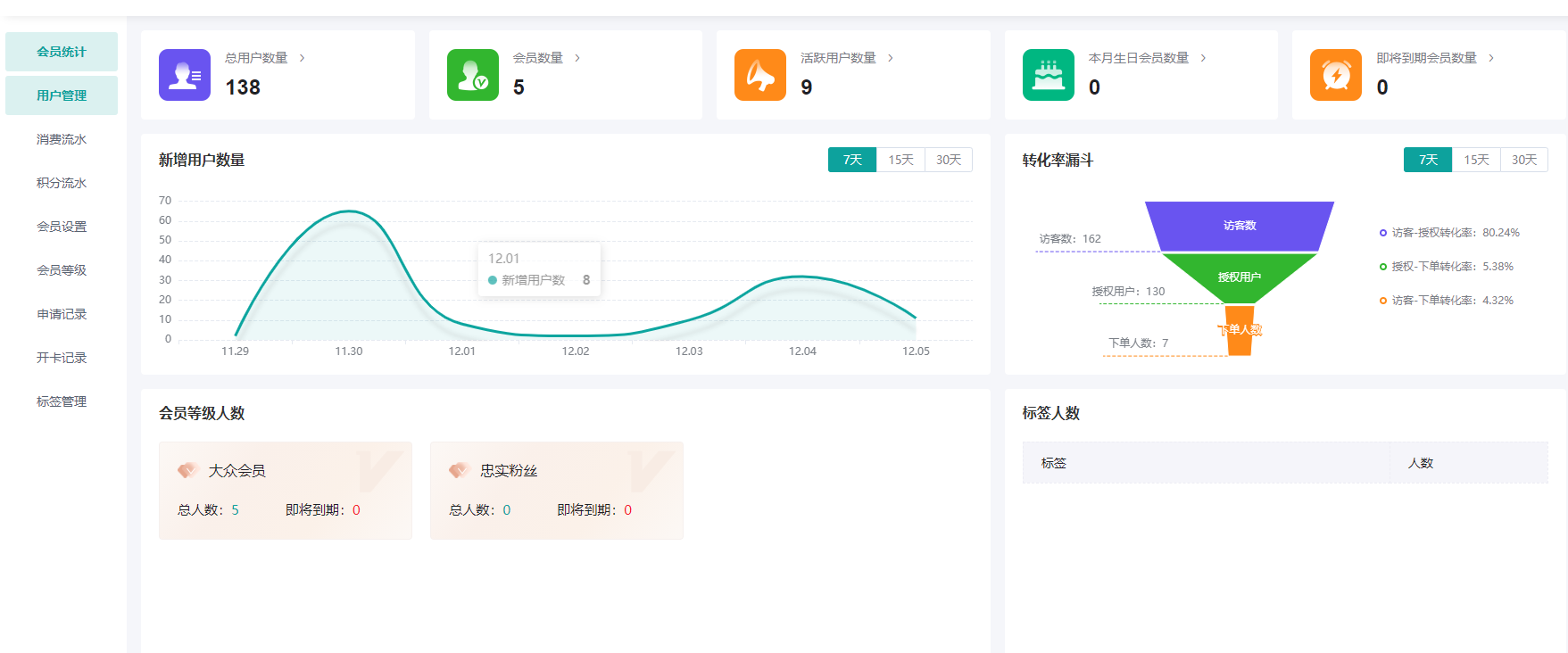The height and width of the screenshot is (653, 1568).
Task: Click 会员数量 label
Action: 538,58
